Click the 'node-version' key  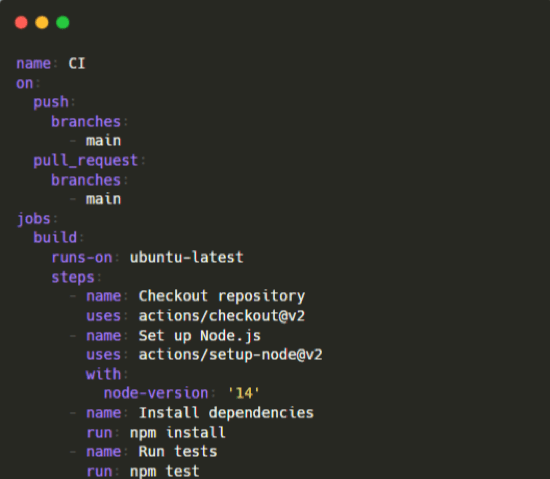(x=156, y=393)
